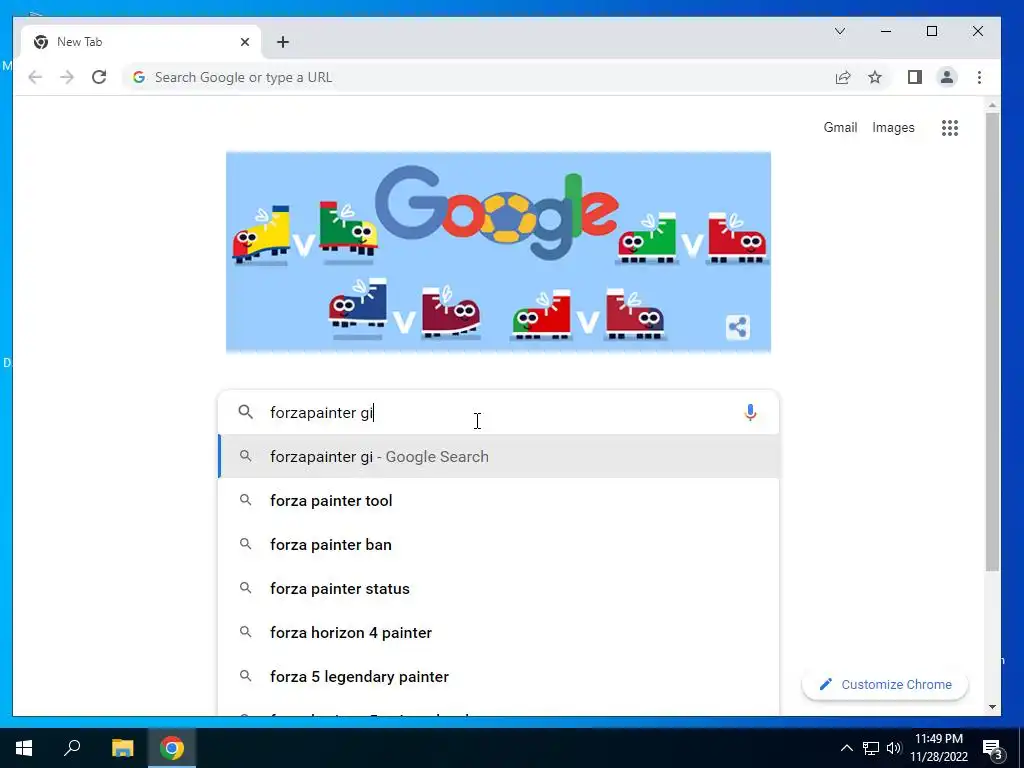
Task: Open the tab search chevron dropdown
Action: click(840, 31)
